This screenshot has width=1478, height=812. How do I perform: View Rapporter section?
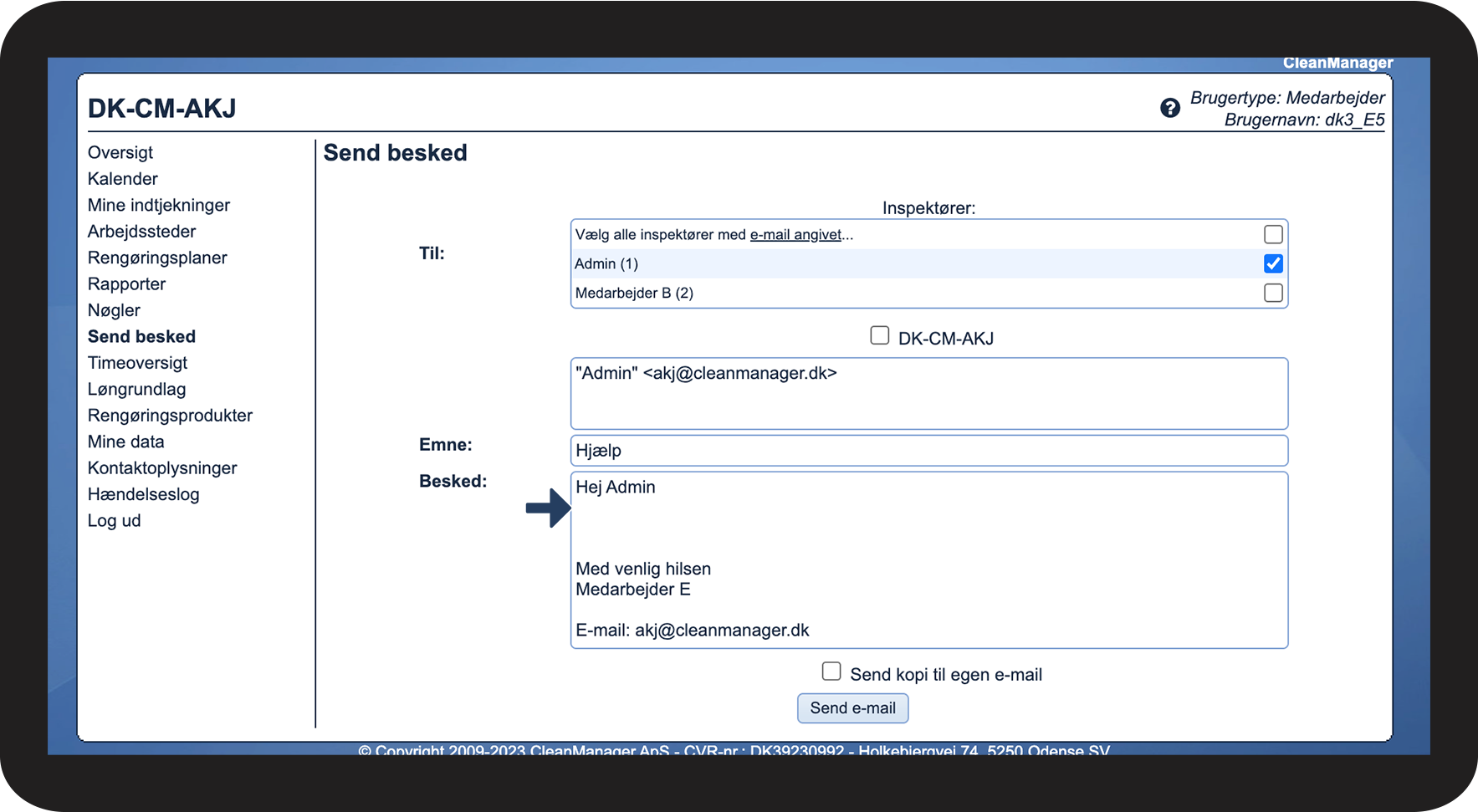[x=127, y=284]
